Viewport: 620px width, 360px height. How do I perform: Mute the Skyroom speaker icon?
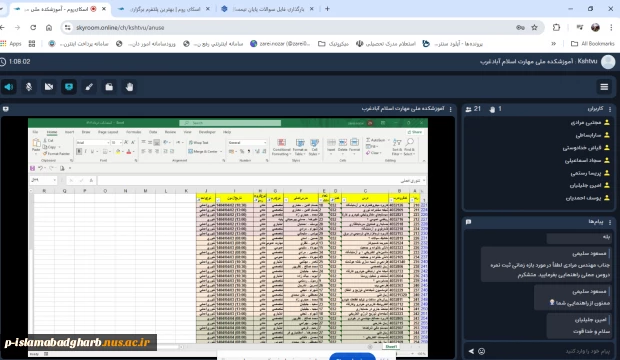(x=9, y=87)
